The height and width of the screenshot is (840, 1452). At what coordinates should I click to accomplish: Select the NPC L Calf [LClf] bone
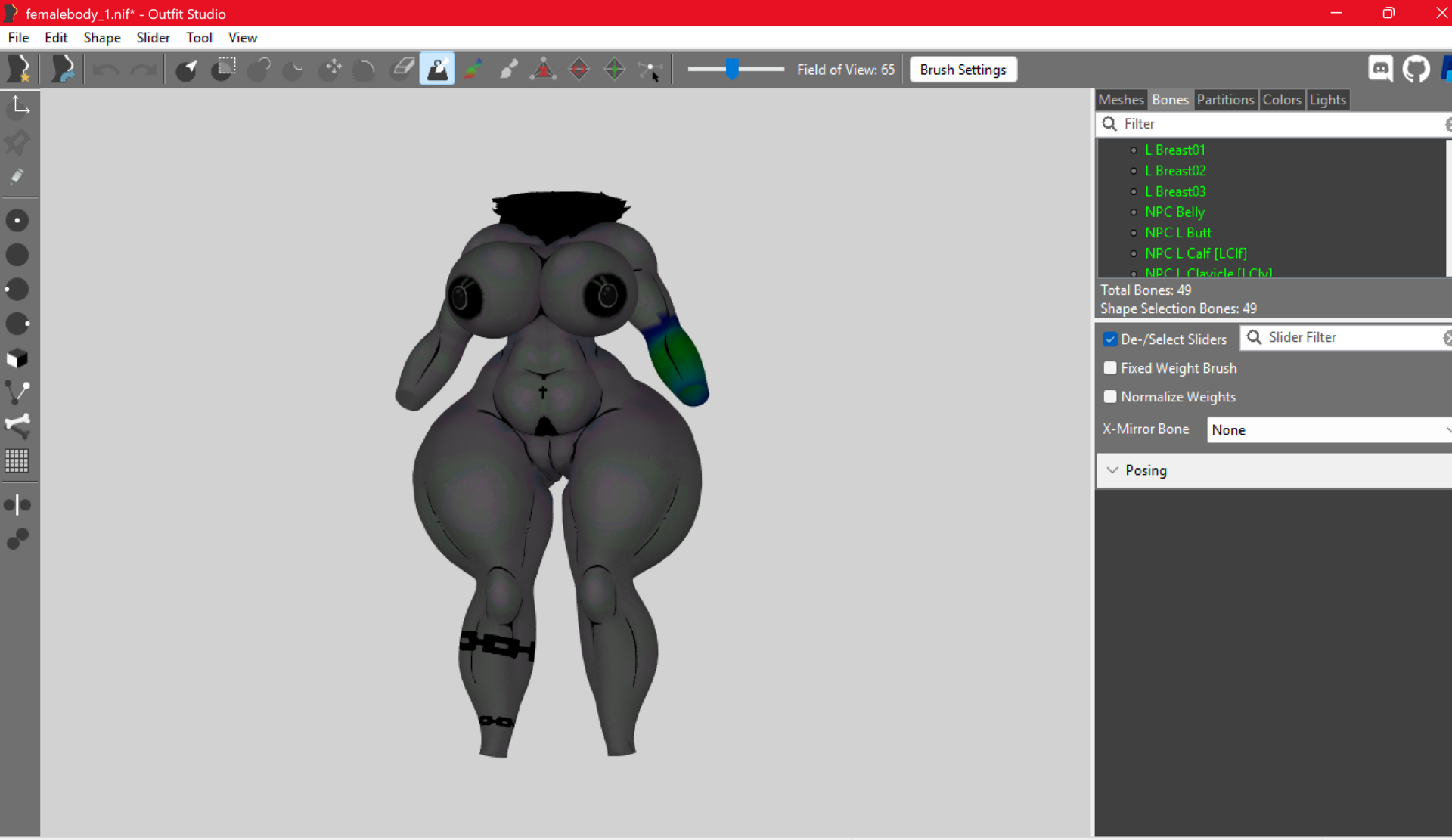click(1196, 253)
